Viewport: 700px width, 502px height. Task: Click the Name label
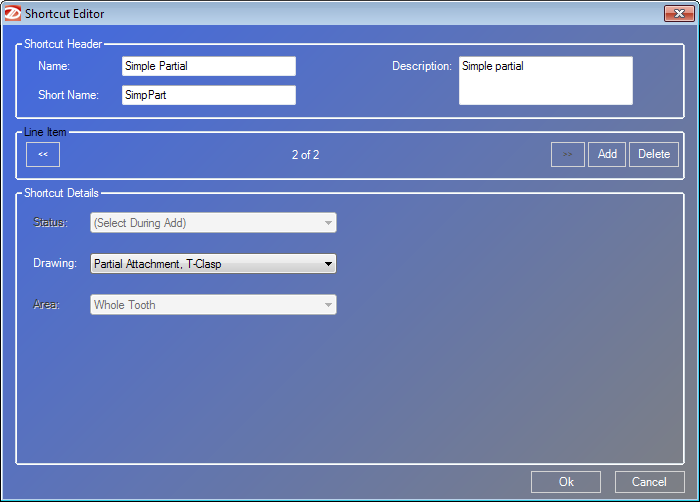pyautogui.click(x=54, y=66)
